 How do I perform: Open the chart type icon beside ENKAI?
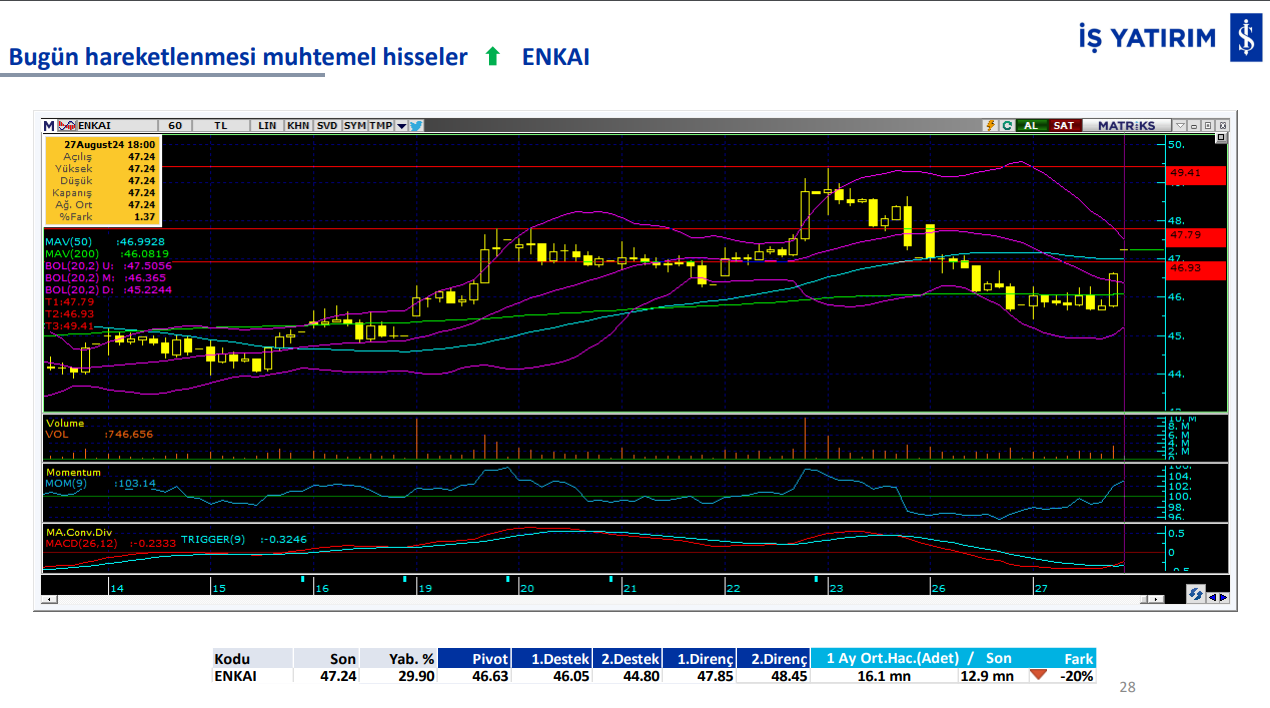point(66,126)
